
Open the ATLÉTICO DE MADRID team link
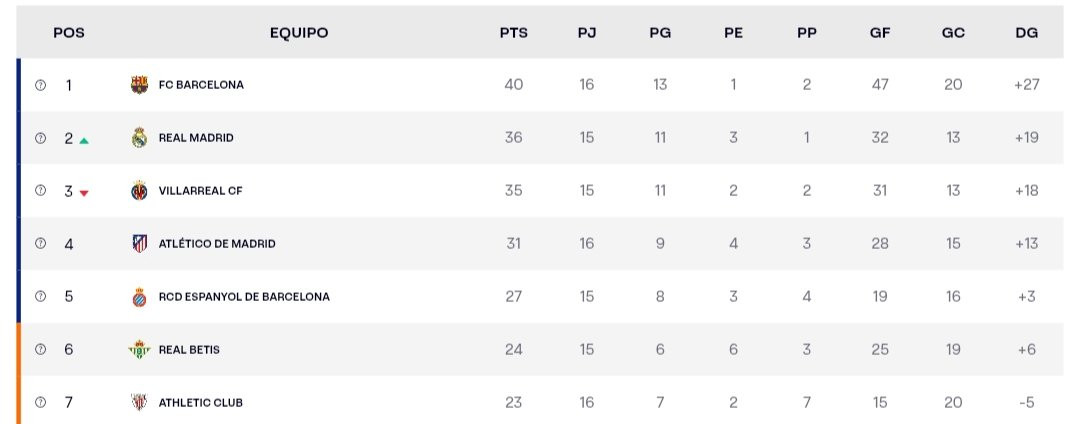(217, 244)
